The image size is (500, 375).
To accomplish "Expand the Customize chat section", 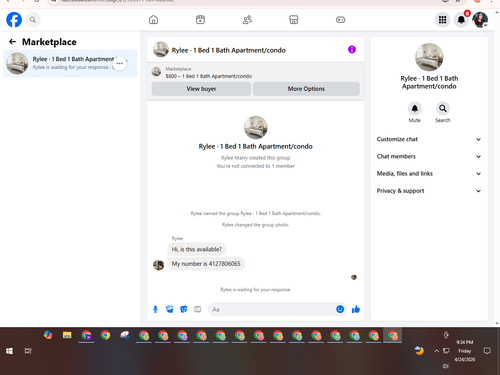I will tap(429, 139).
